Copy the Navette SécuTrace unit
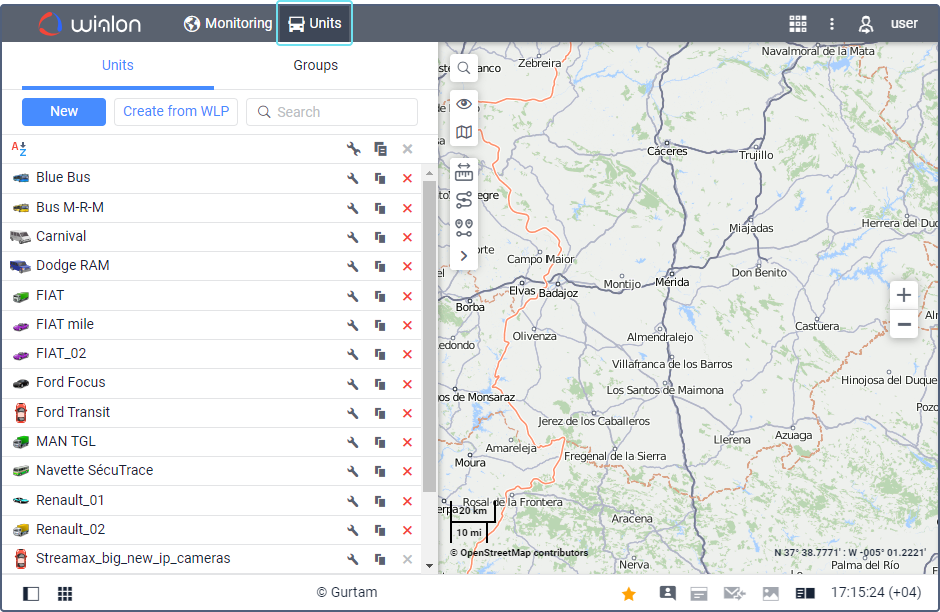This screenshot has height=612, width=940. pyautogui.click(x=380, y=471)
